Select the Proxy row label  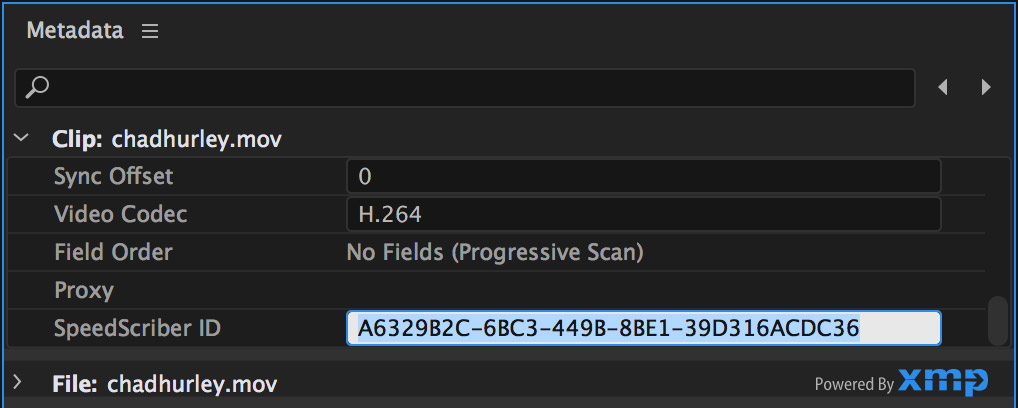[84, 290]
